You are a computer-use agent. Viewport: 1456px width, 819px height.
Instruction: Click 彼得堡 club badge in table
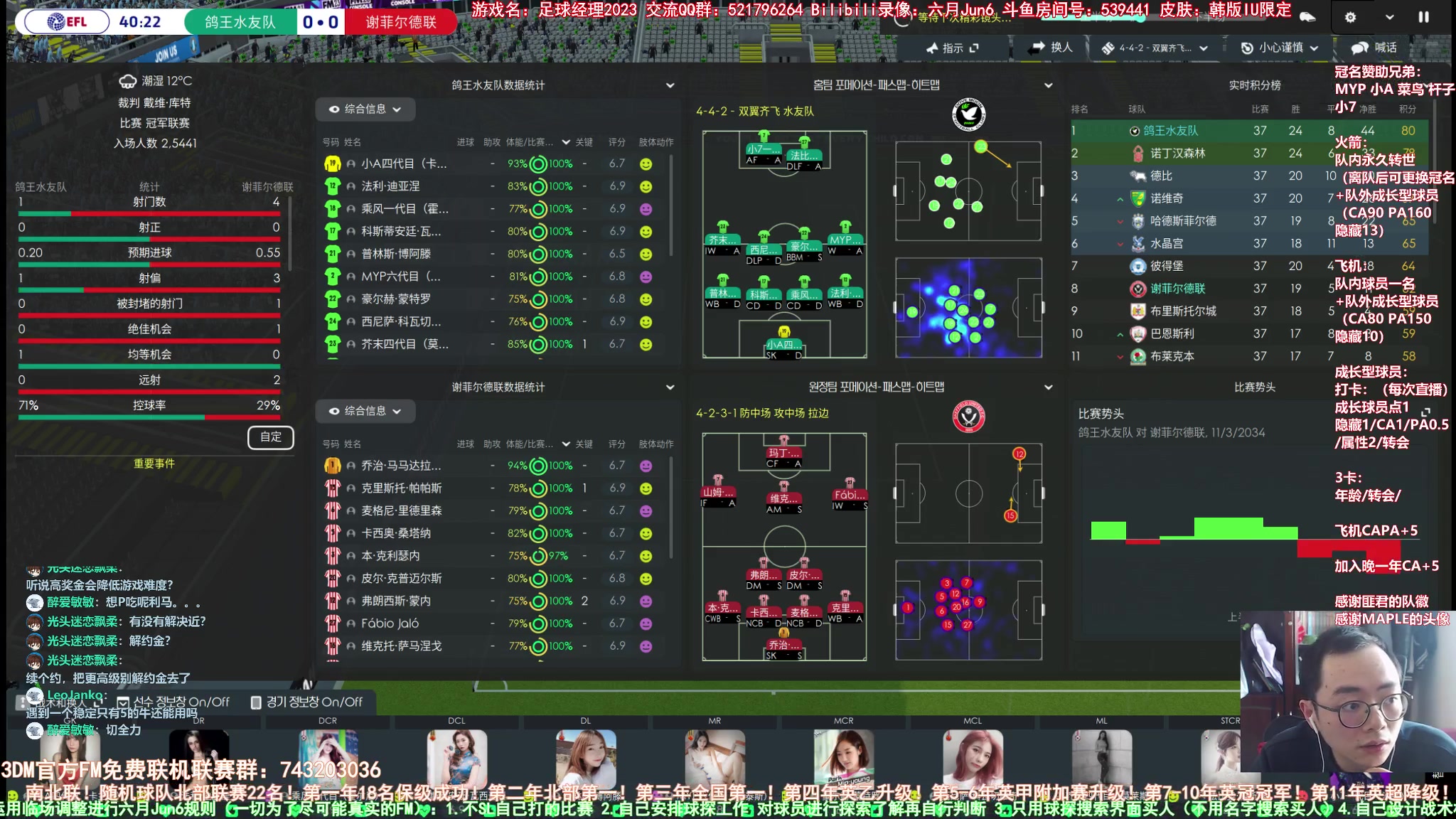pyautogui.click(x=1137, y=266)
